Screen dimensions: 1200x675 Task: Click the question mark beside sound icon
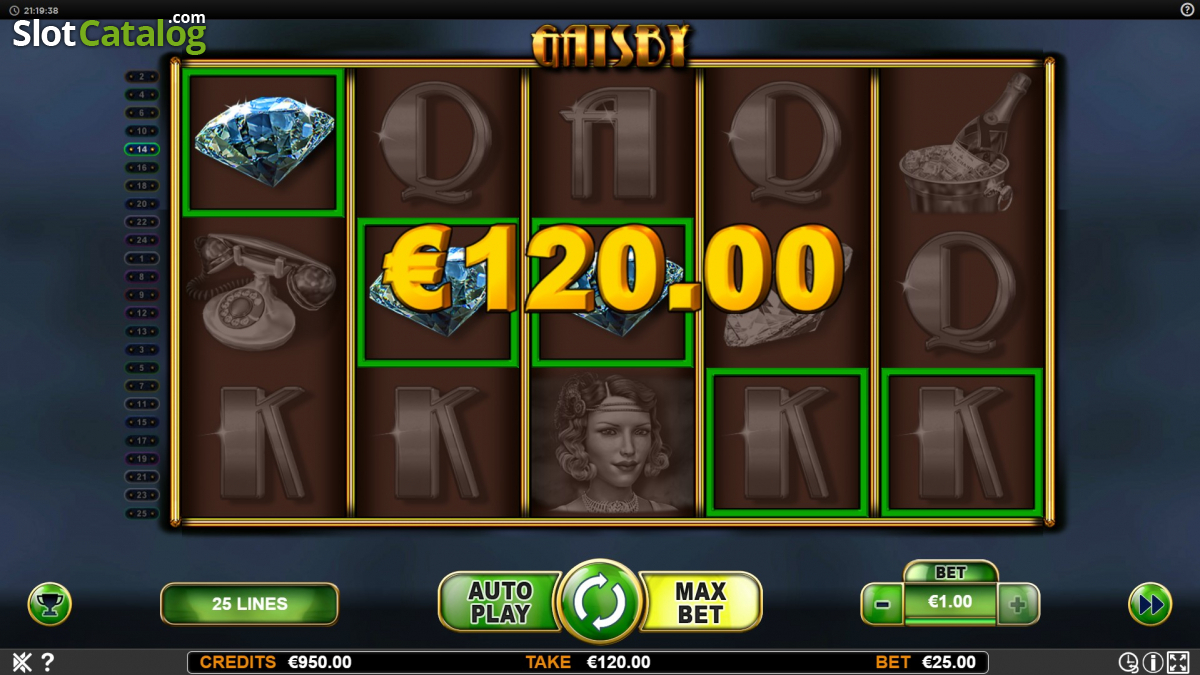click(47, 662)
